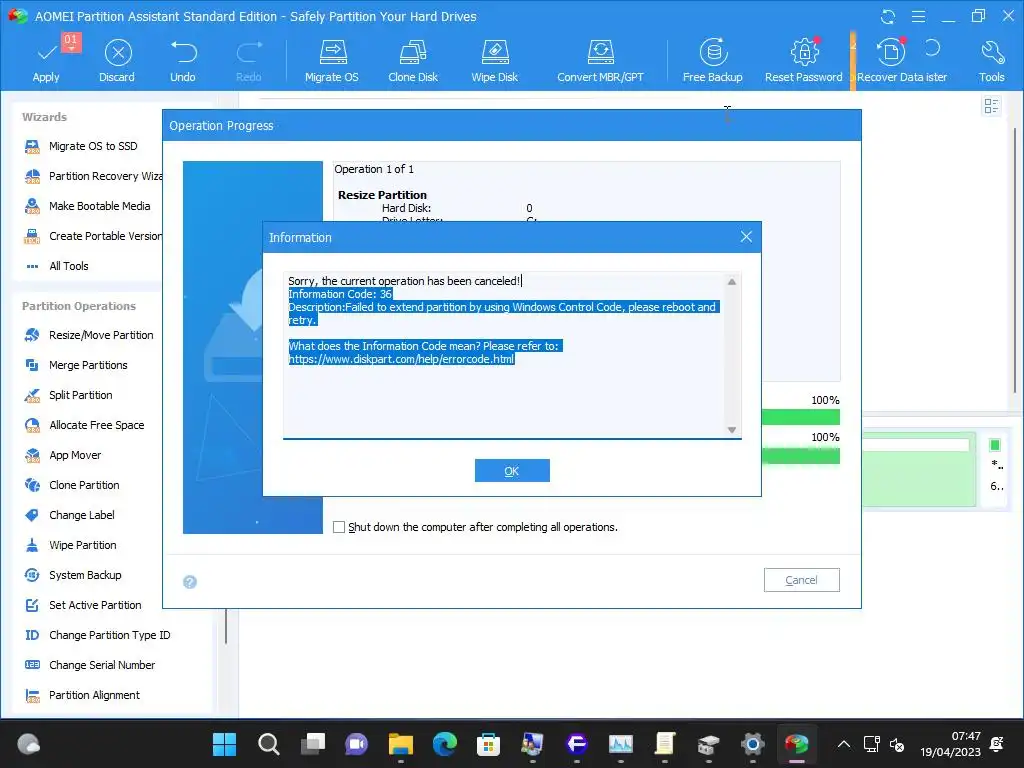This screenshot has width=1024, height=768.
Task: Click the Reset Password toolbar icon
Action: tap(804, 59)
